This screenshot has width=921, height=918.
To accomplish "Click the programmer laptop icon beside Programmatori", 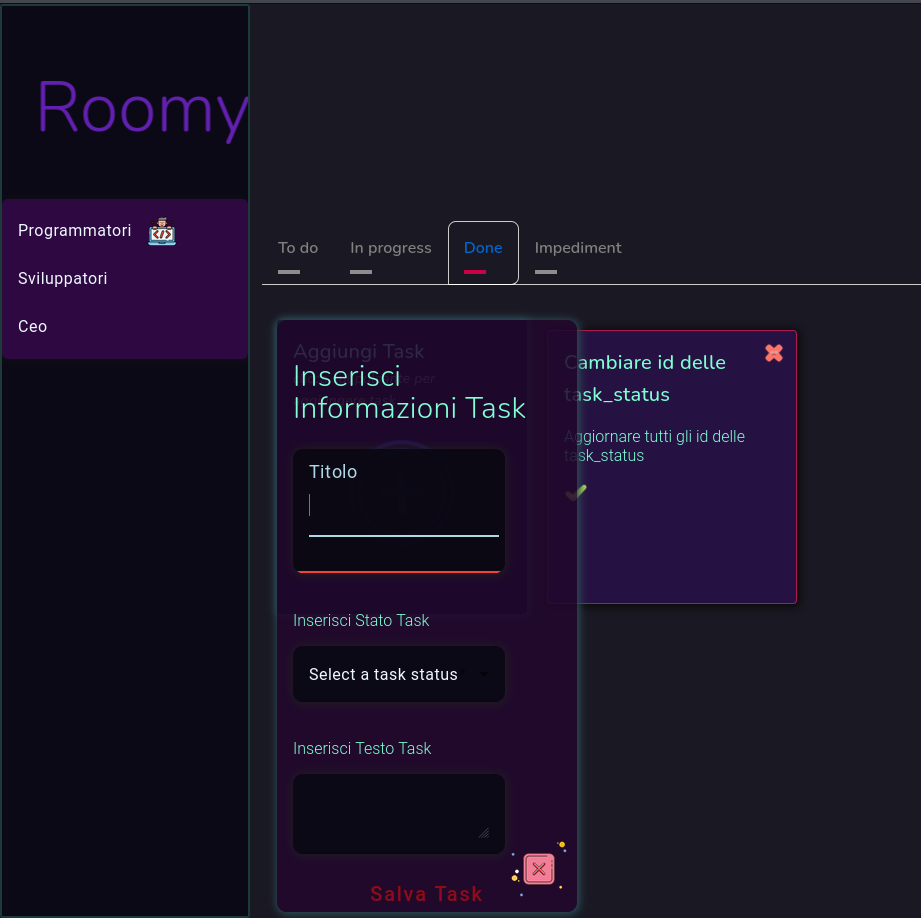I will coord(162,230).
